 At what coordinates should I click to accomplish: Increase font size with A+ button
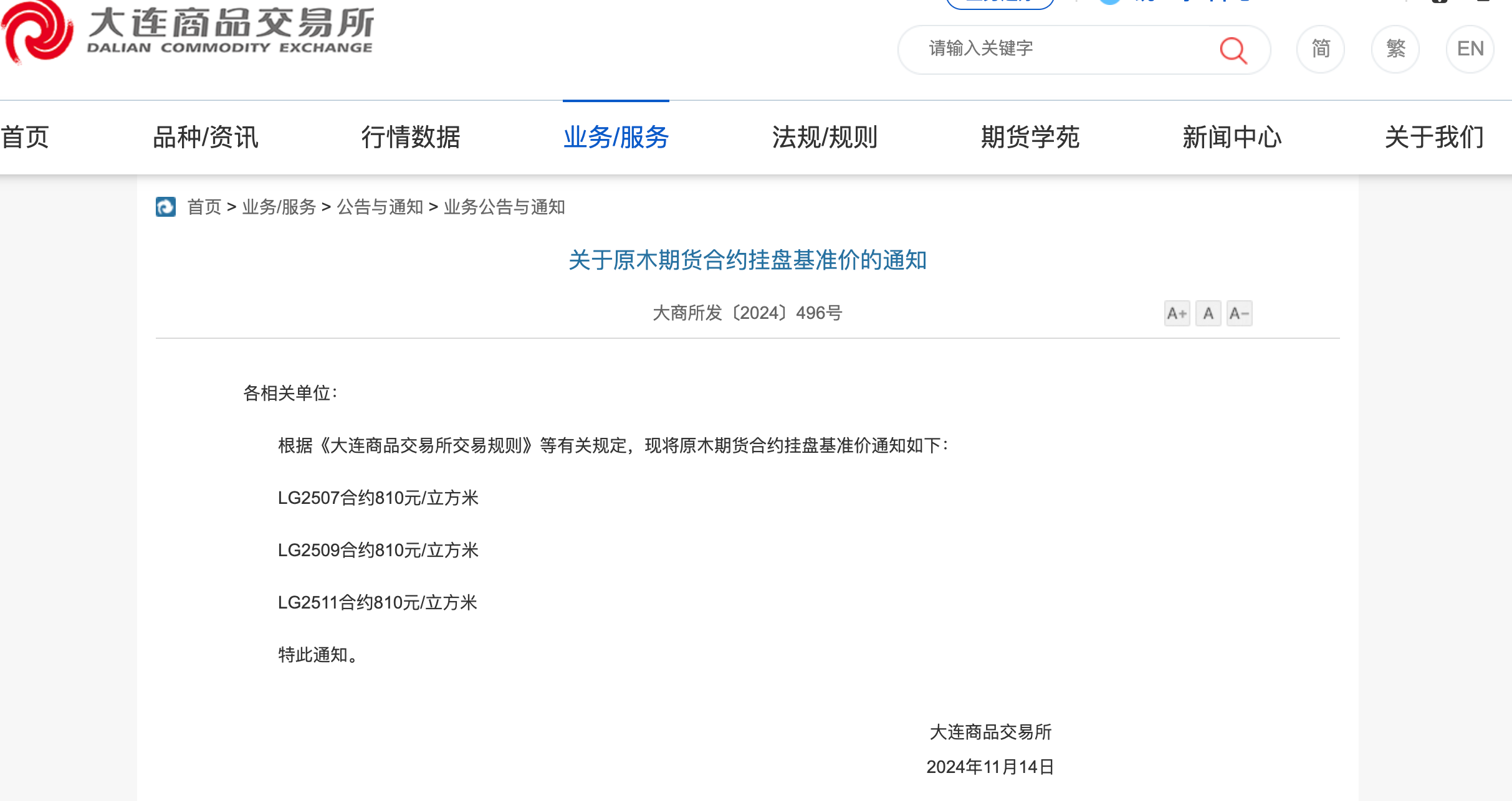pyautogui.click(x=1177, y=313)
